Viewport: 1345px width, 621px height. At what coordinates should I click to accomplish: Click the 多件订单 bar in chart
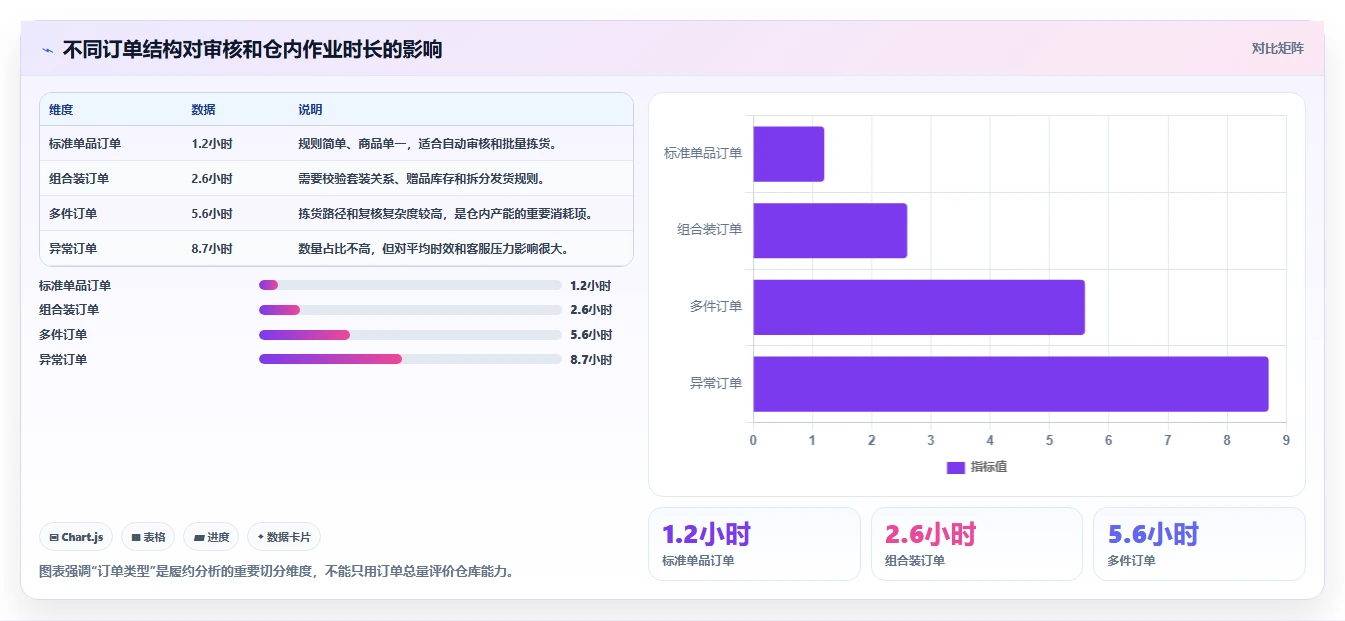pos(919,307)
